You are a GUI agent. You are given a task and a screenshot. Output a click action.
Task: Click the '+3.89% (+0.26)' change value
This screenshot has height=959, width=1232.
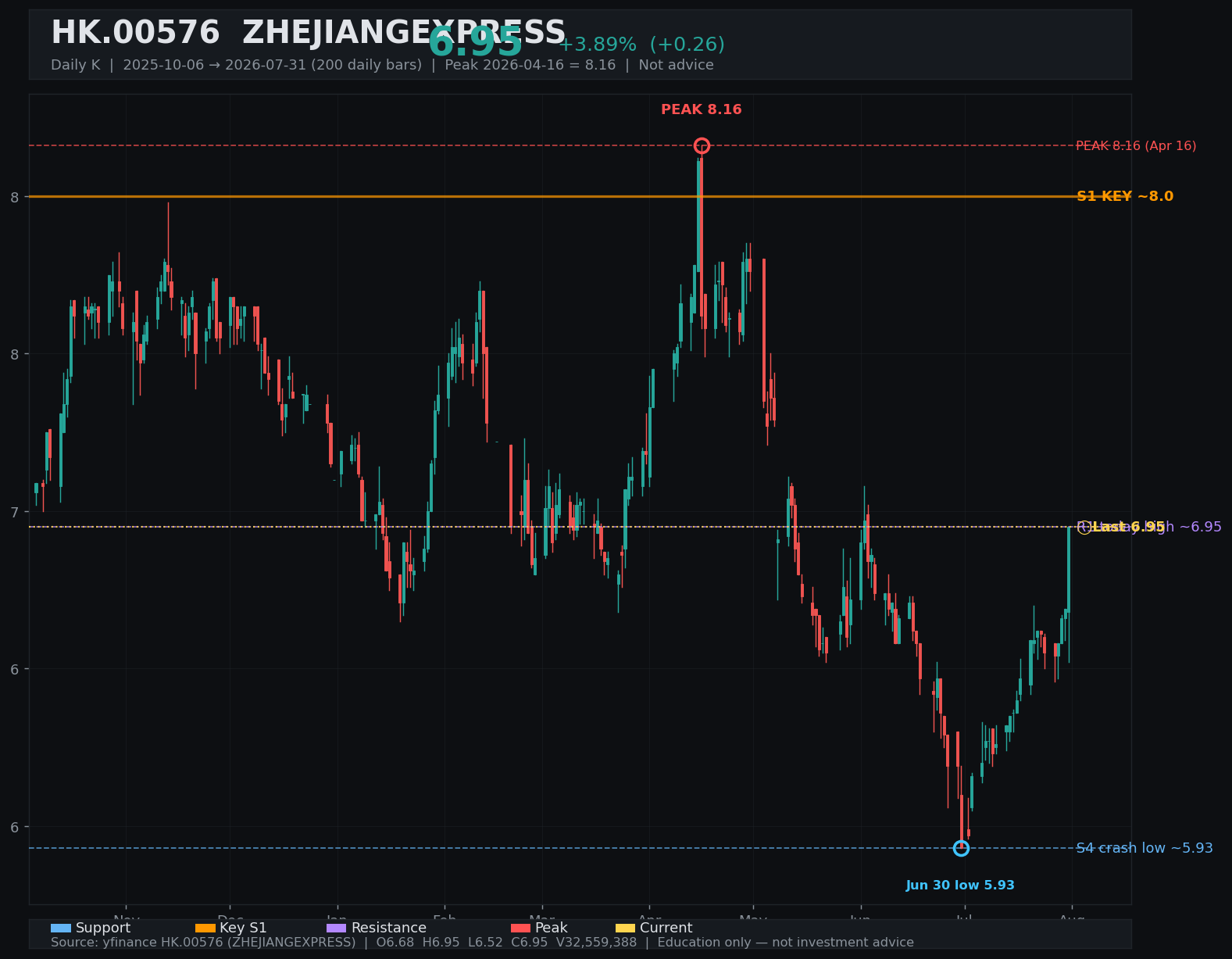(641, 45)
